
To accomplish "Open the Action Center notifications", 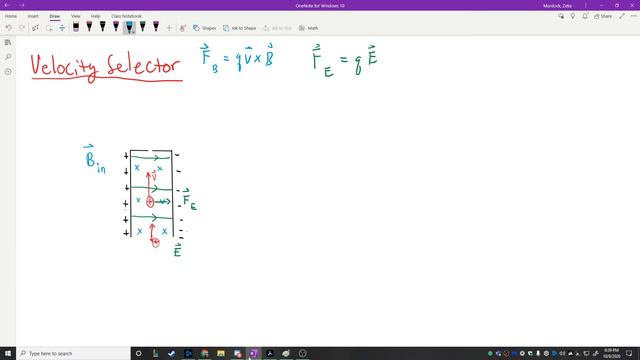I will click(x=629, y=353).
